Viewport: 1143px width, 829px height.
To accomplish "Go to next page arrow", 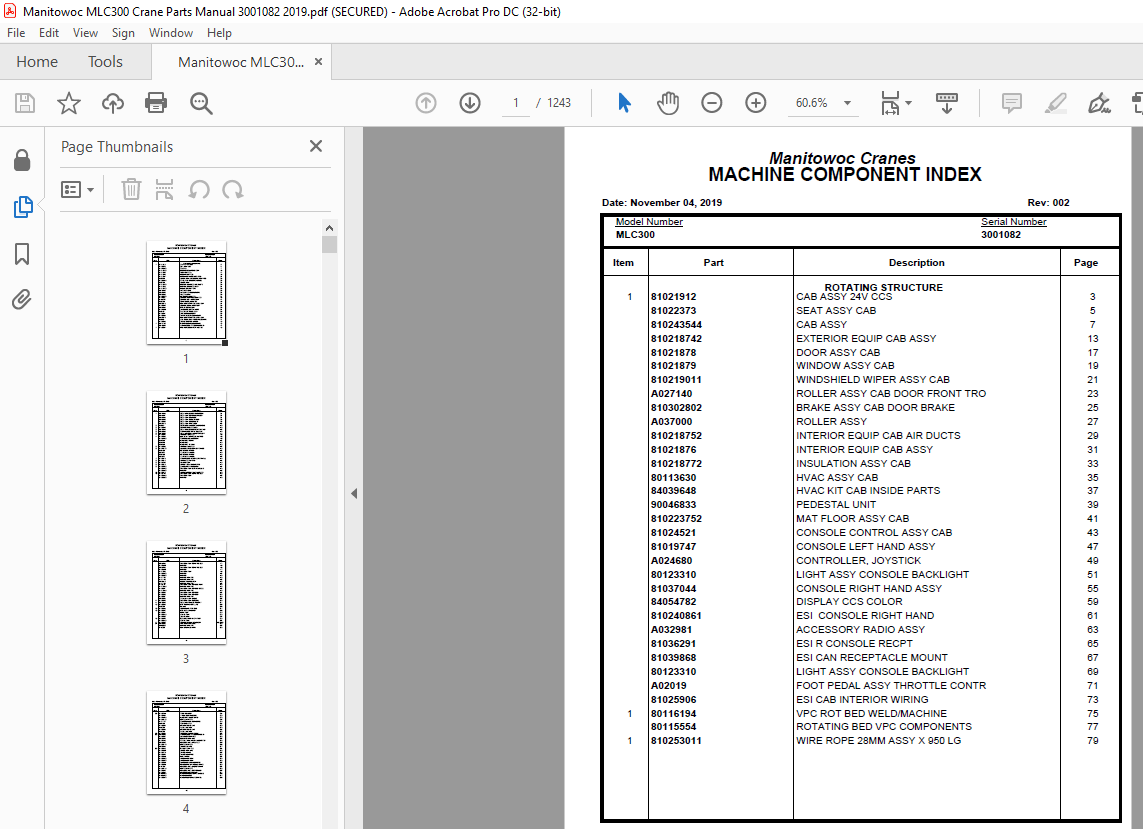I will 469,103.
